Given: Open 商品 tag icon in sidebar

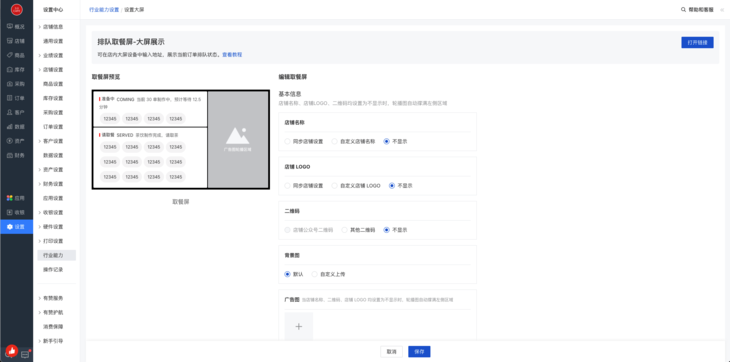Looking at the screenshot, I should click(x=10, y=55).
